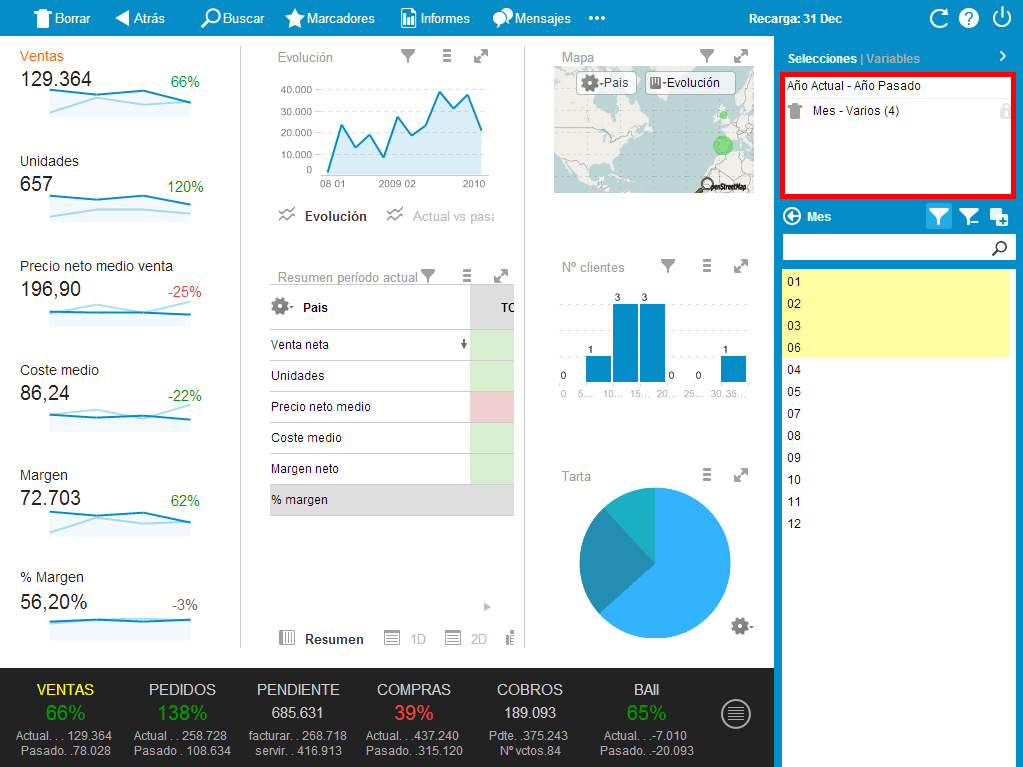1023x767 pixels.
Task: Delete the Mes selection with trash icon
Action: click(795, 111)
